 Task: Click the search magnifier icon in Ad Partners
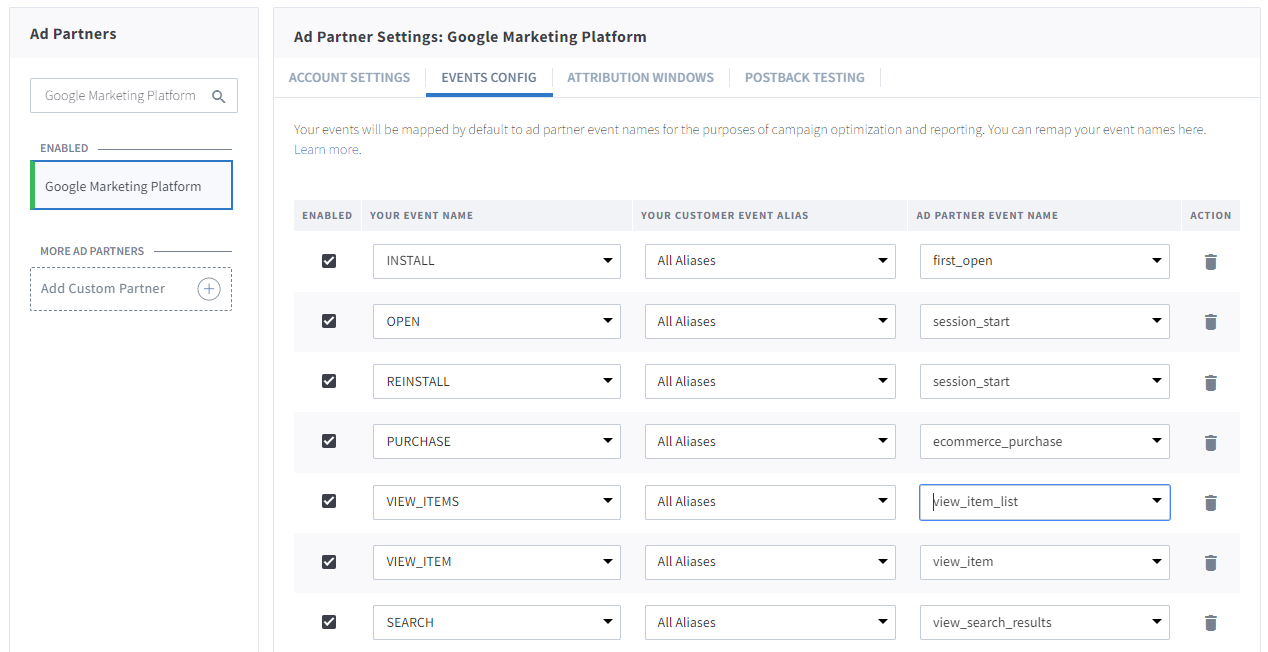point(218,96)
